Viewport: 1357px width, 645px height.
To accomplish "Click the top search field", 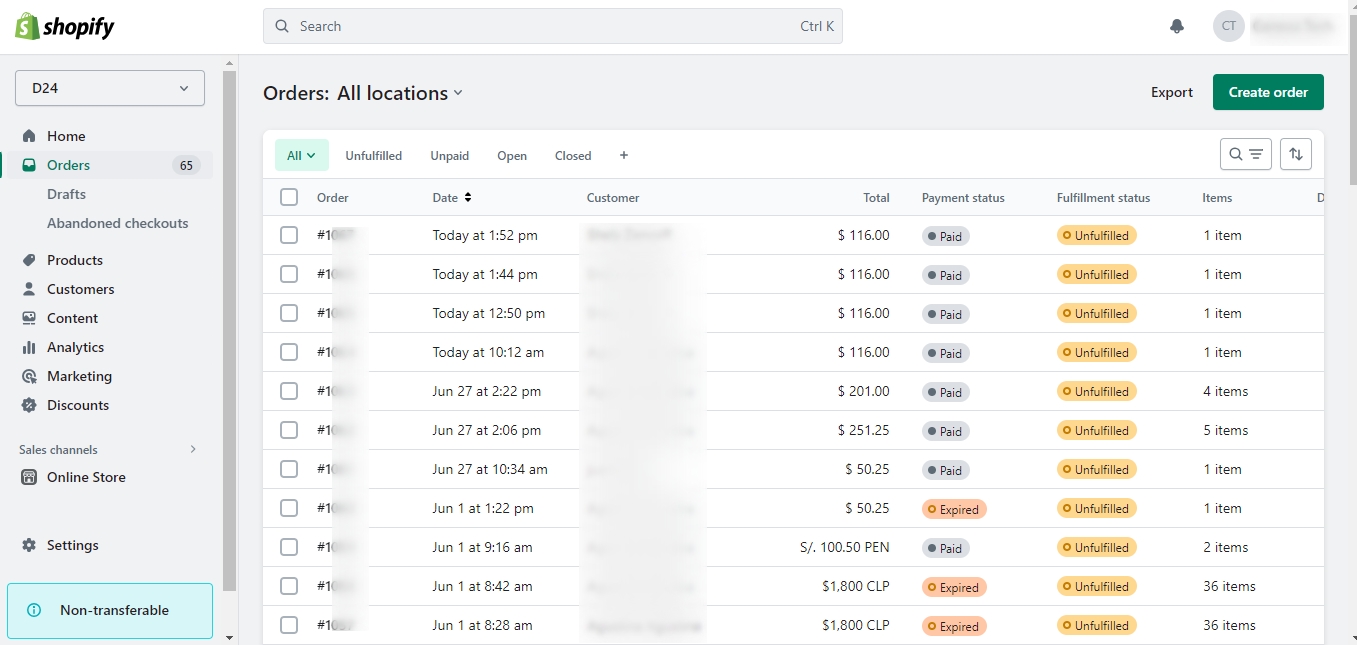I will pyautogui.click(x=552, y=26).
